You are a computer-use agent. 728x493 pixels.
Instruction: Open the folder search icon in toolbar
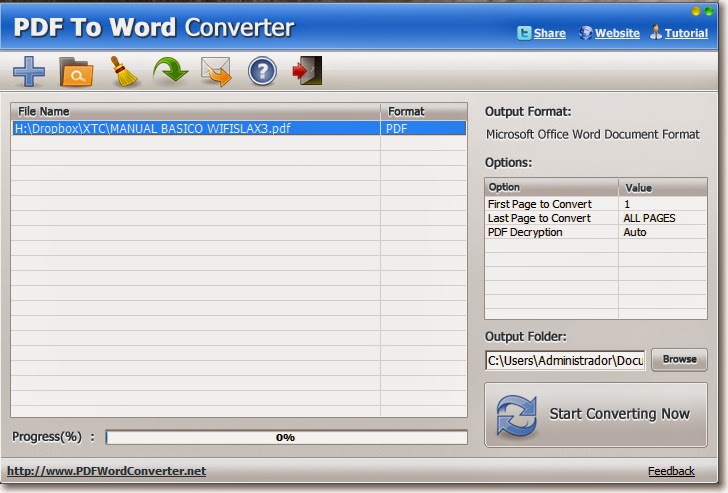76,71
